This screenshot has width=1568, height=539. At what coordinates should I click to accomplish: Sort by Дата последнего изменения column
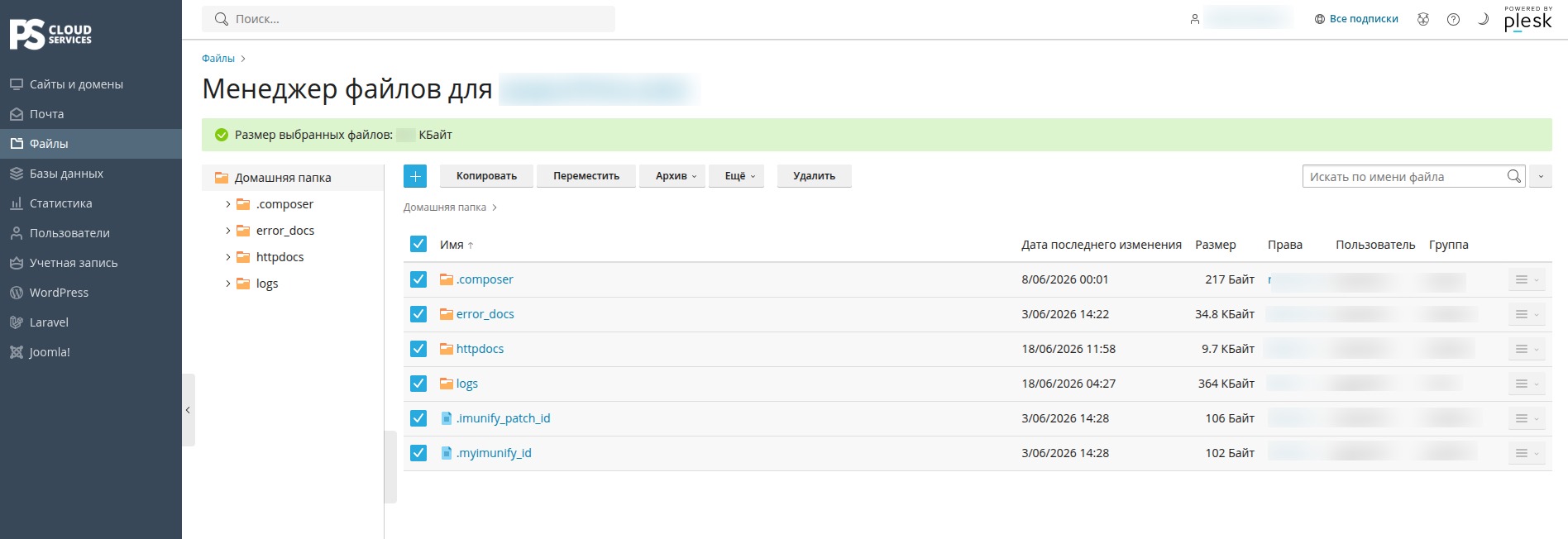[1102, 245]
